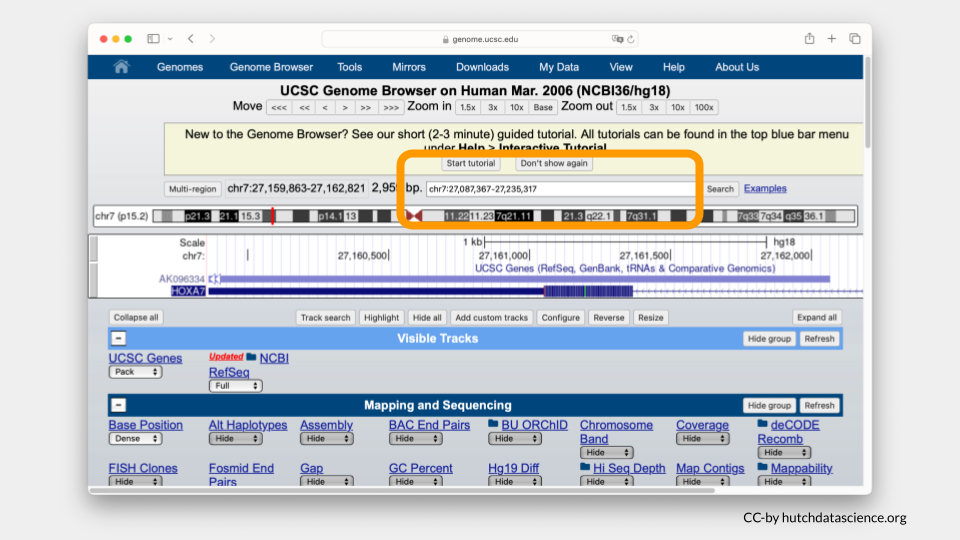Open the Tools menu
The height and width of the screenshot is (540, 960).
coord(350,67)
